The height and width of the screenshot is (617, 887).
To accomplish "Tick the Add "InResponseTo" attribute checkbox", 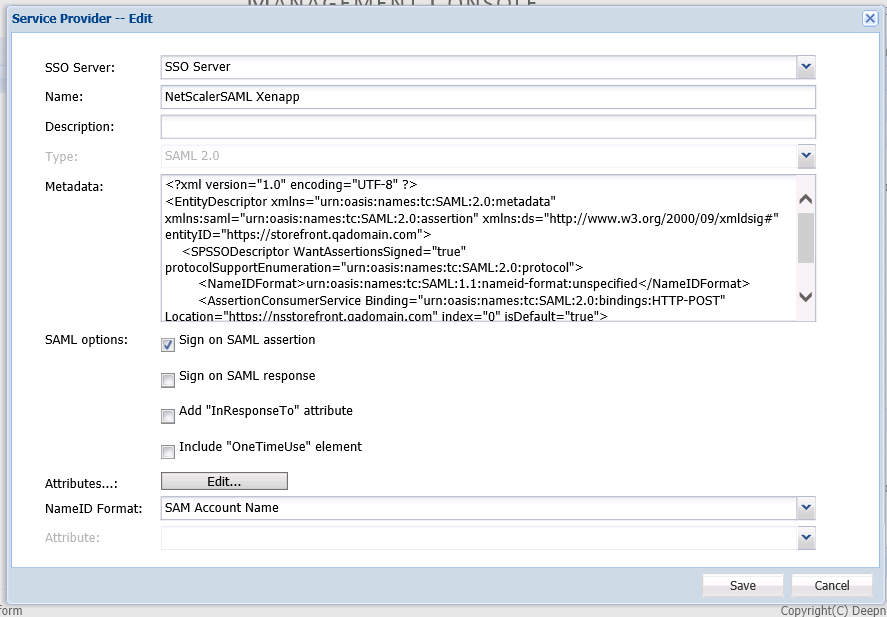I will (x=168, y=416).
